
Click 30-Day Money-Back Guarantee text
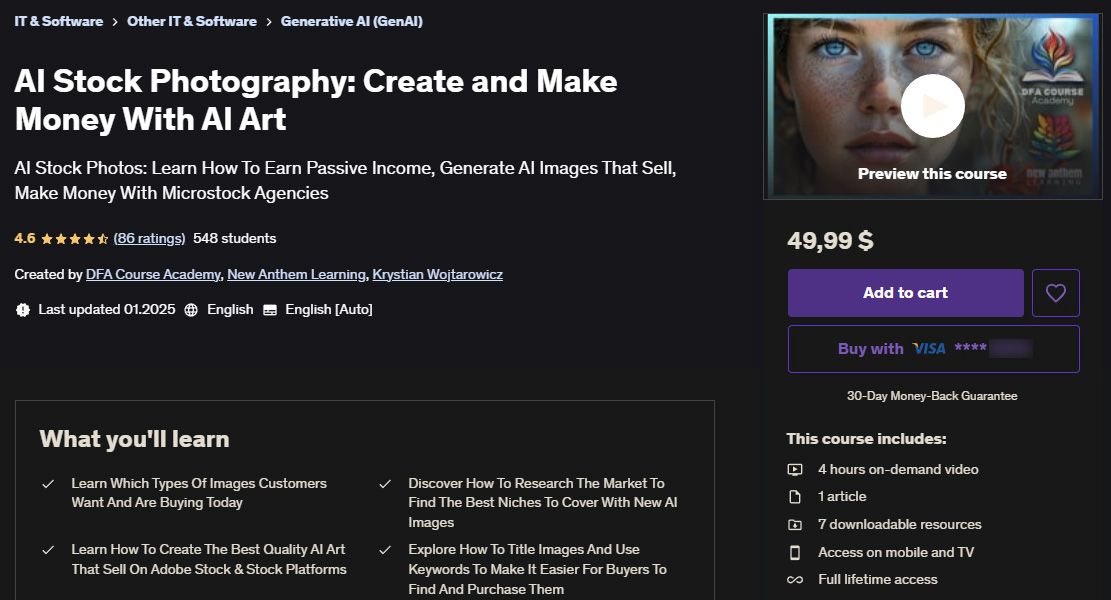(932, 396)
